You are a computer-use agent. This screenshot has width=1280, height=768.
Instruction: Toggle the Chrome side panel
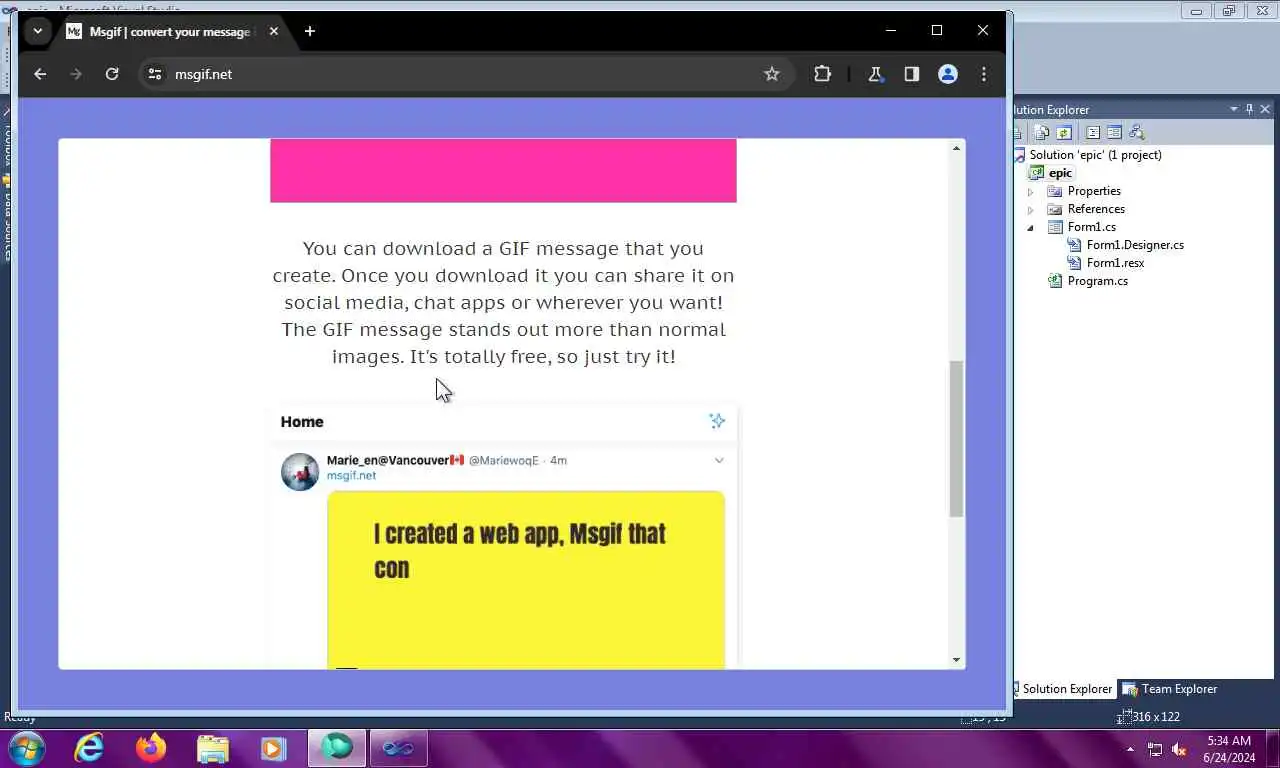point(912,74)
